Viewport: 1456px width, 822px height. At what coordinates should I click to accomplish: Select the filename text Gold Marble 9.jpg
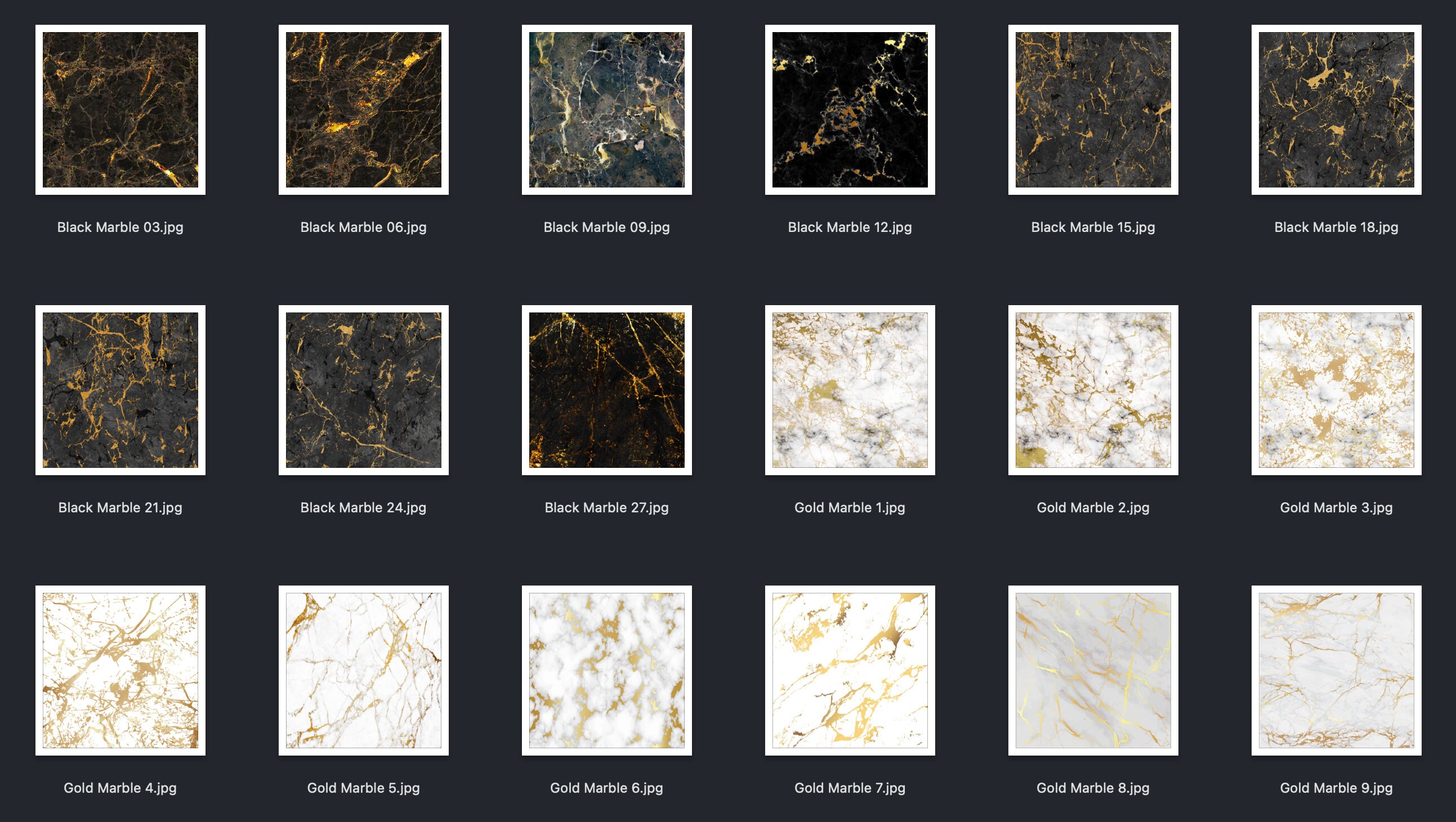(1336, 788)
